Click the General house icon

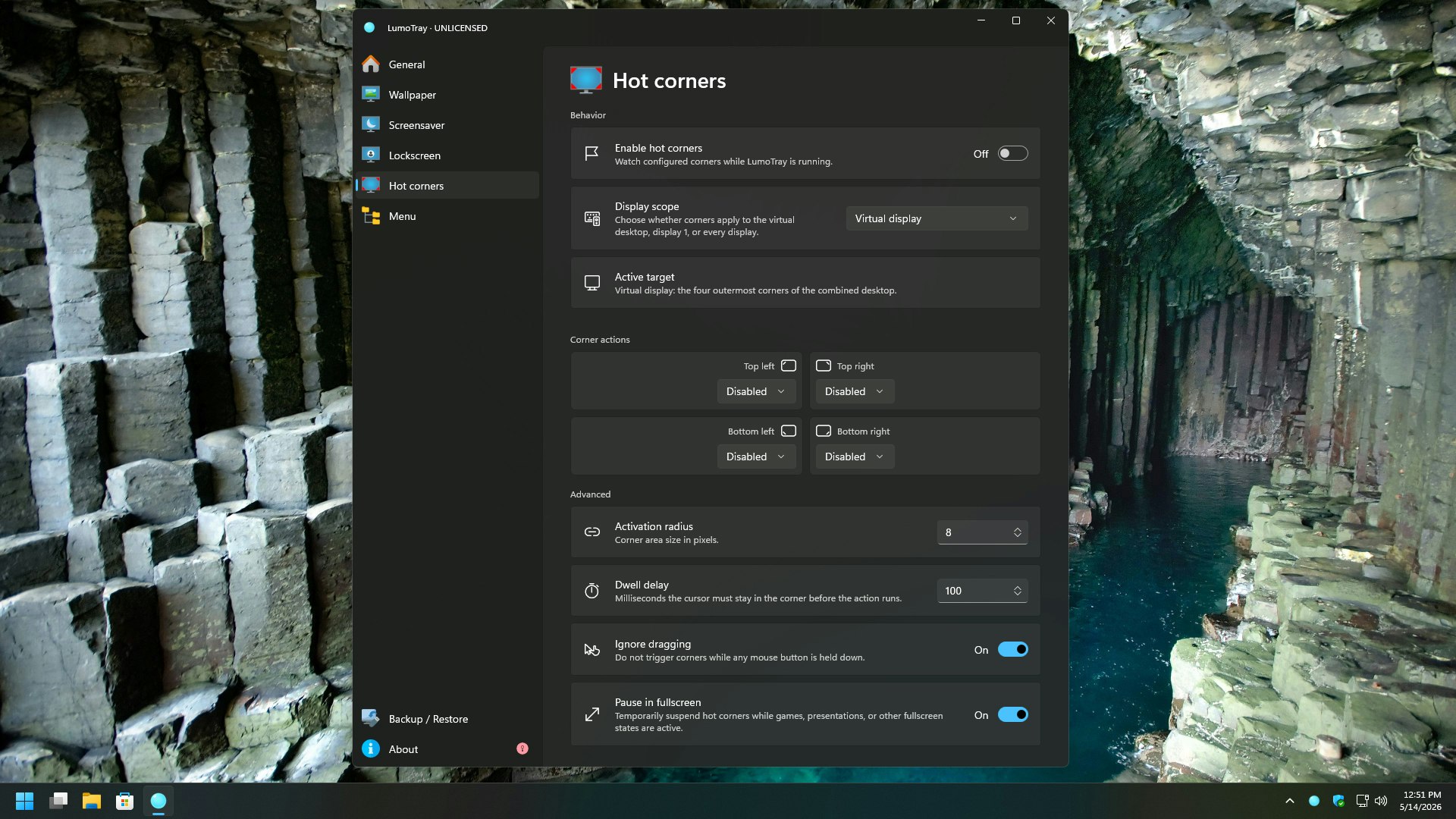click(x=371, y=64)
